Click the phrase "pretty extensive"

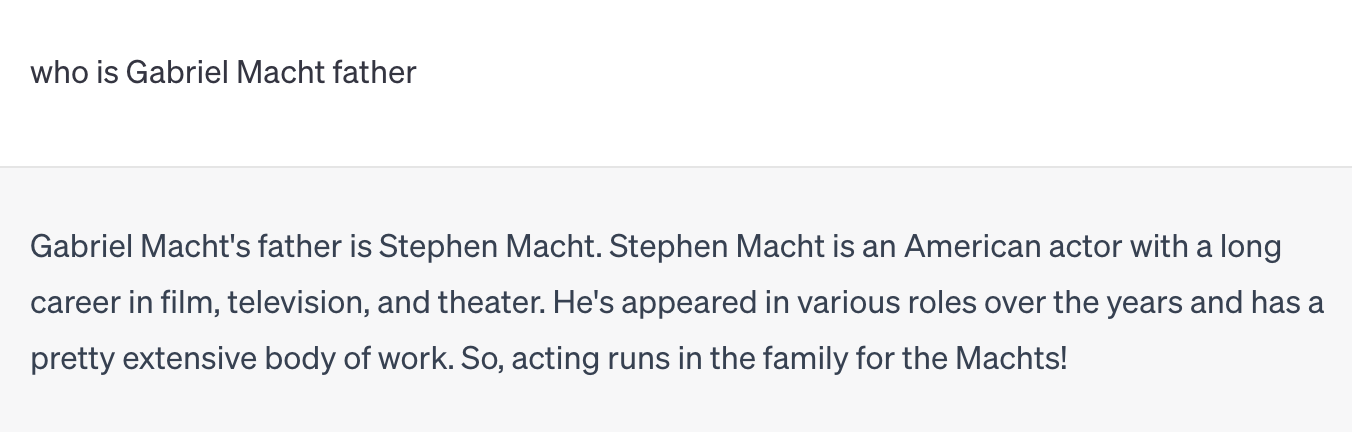click(x=143, y=358)
